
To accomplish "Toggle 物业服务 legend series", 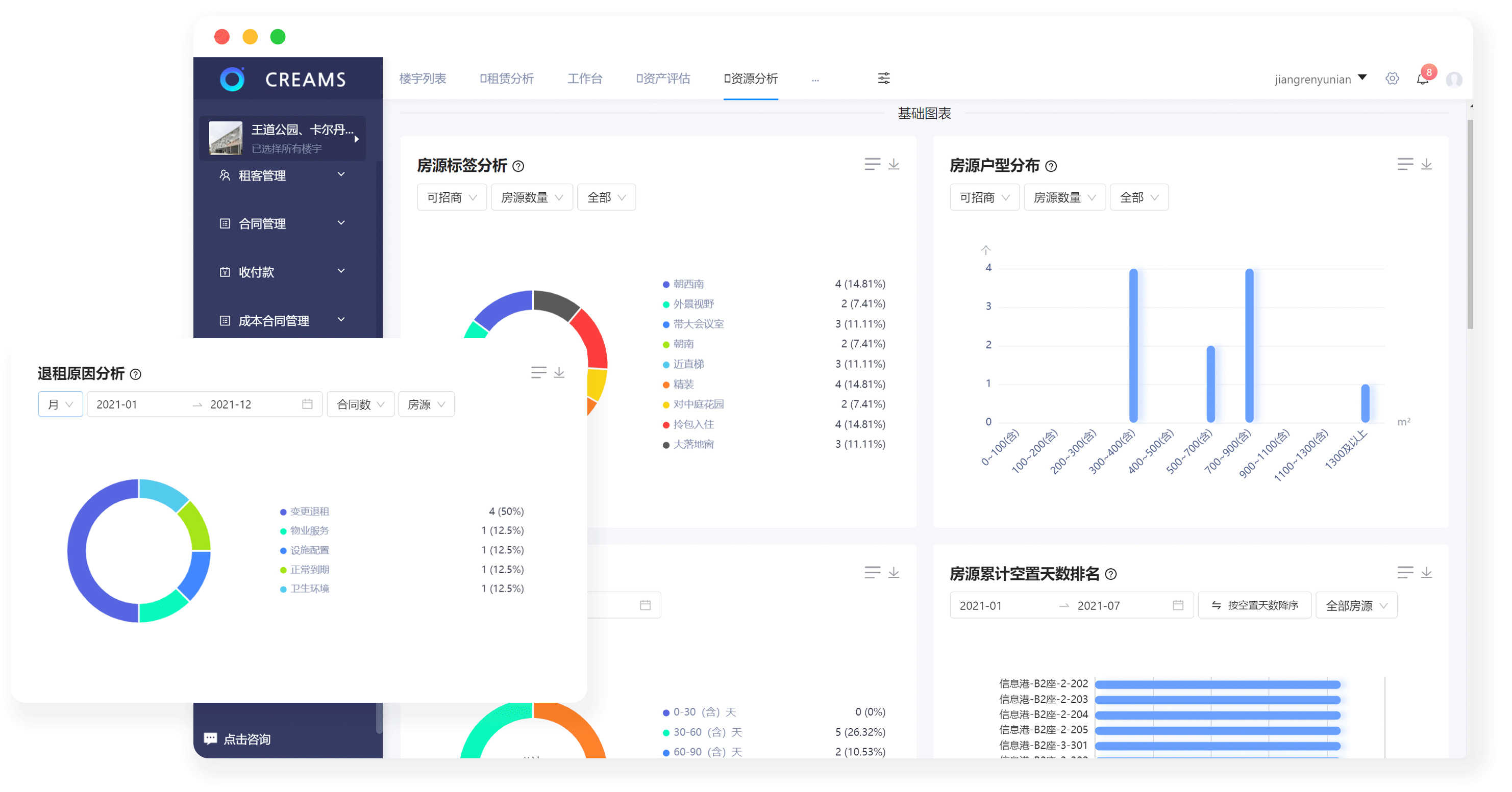I will (x=305, y=530).
